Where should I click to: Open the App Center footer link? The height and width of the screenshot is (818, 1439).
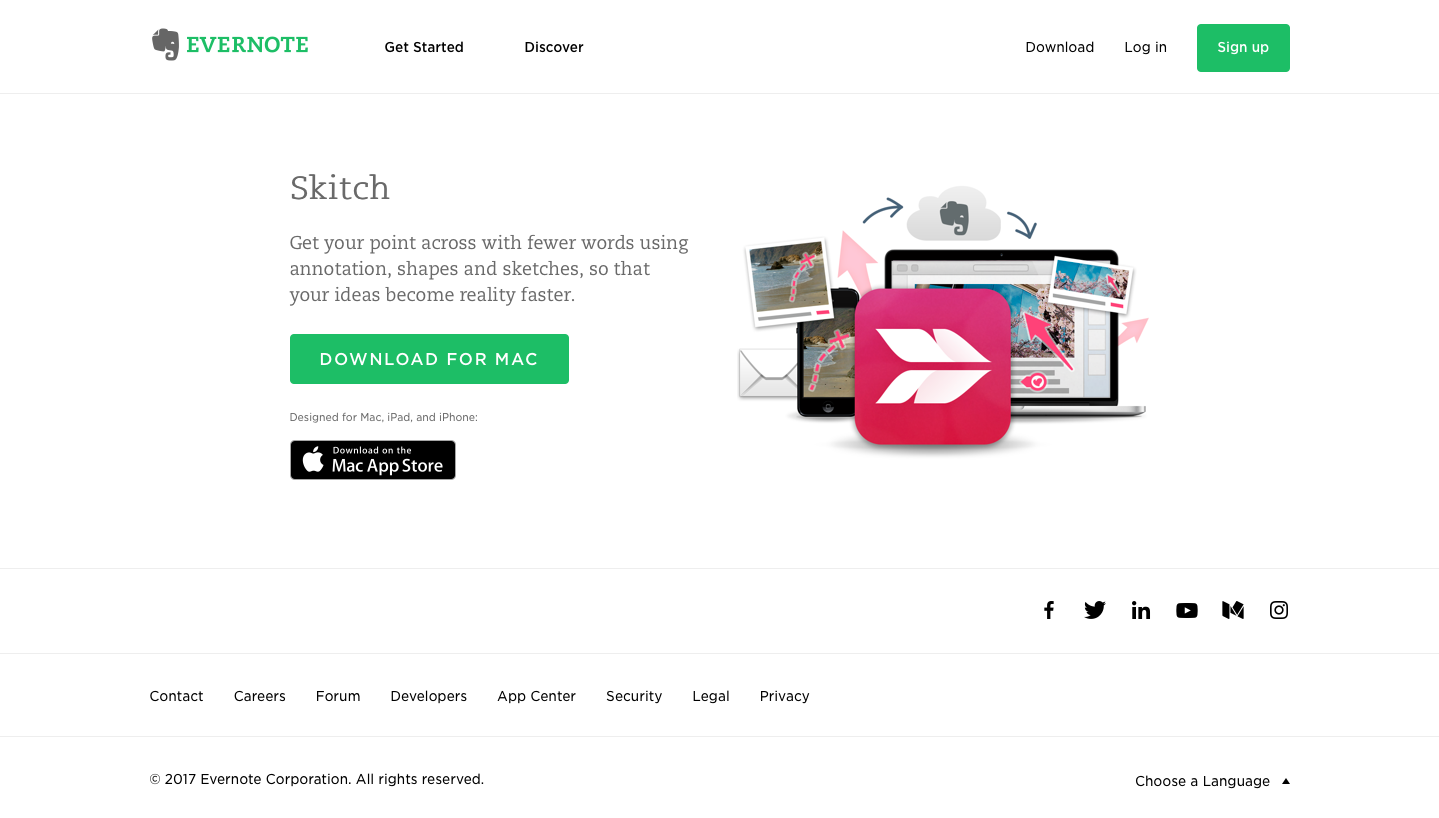(536, 696)
